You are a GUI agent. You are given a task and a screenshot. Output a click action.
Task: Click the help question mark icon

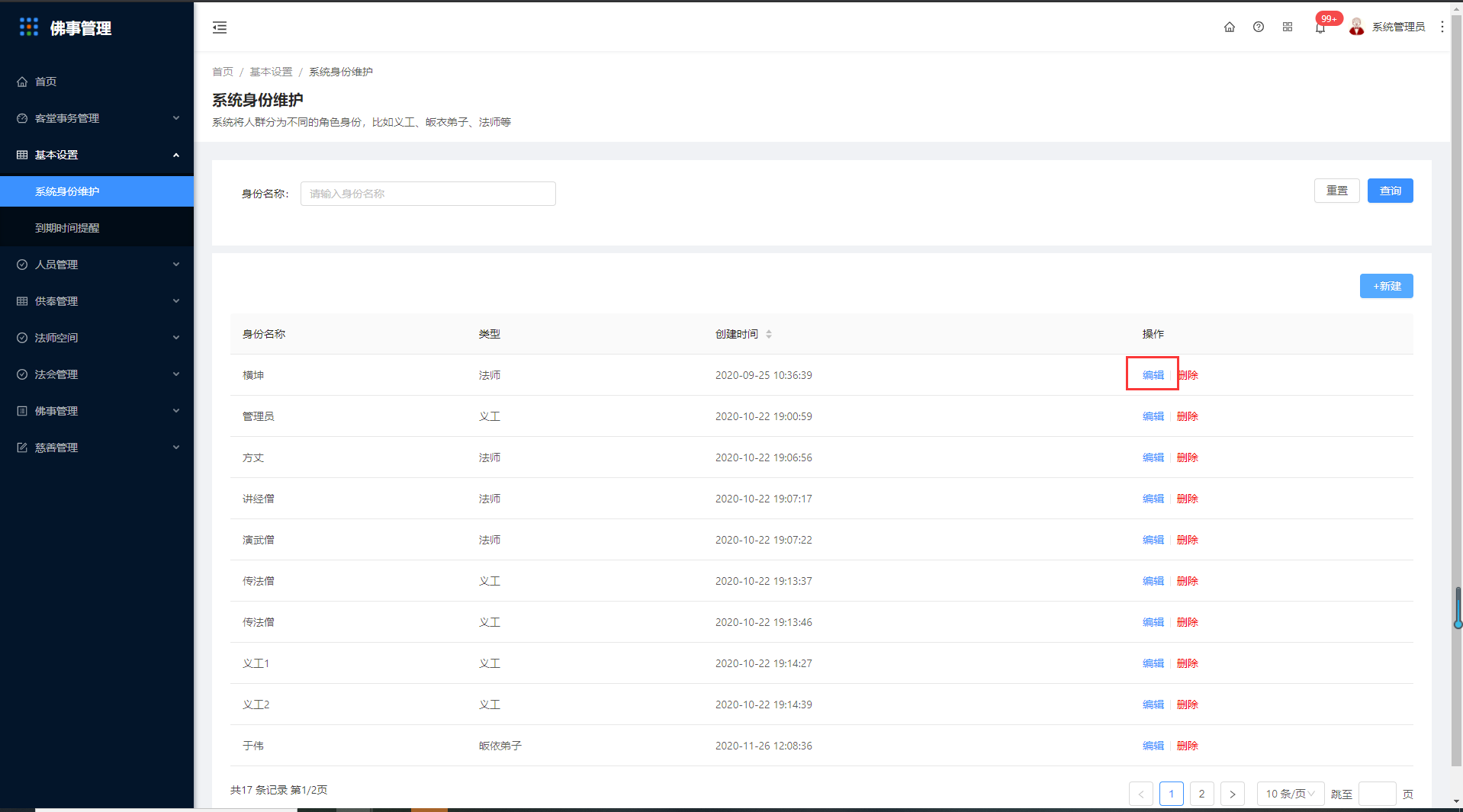coord(1259,27)
